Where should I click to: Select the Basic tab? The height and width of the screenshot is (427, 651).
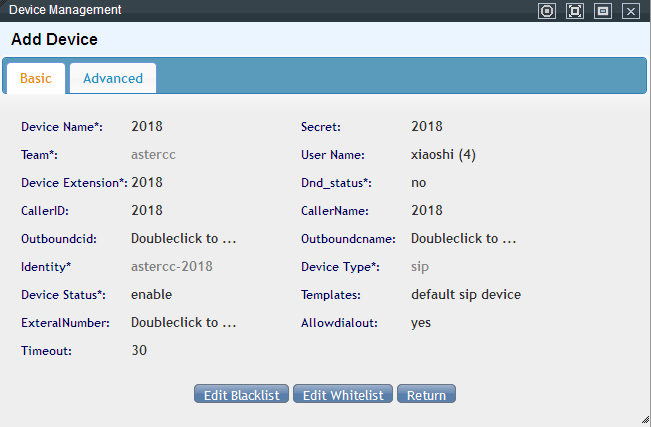pyautogui.click(x=36, y=78)
